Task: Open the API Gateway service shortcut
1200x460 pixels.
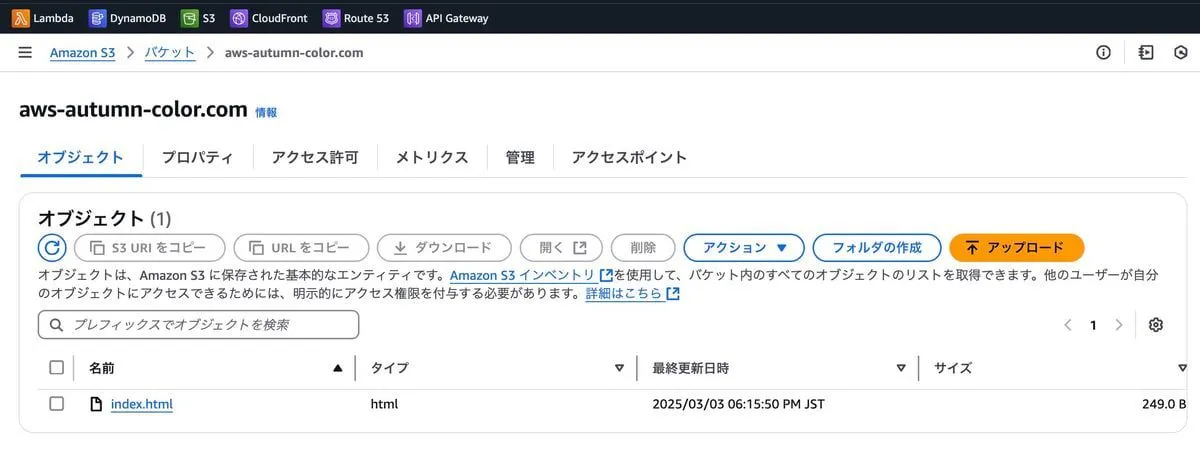Action: pyautogui.click(x=446, y=18)
